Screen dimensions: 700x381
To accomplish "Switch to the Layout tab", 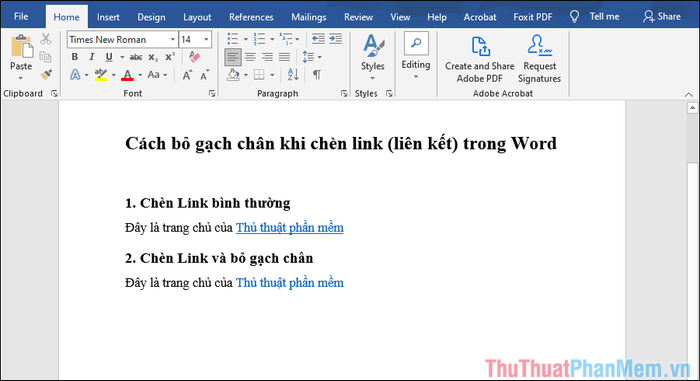I will pos(197,17).
